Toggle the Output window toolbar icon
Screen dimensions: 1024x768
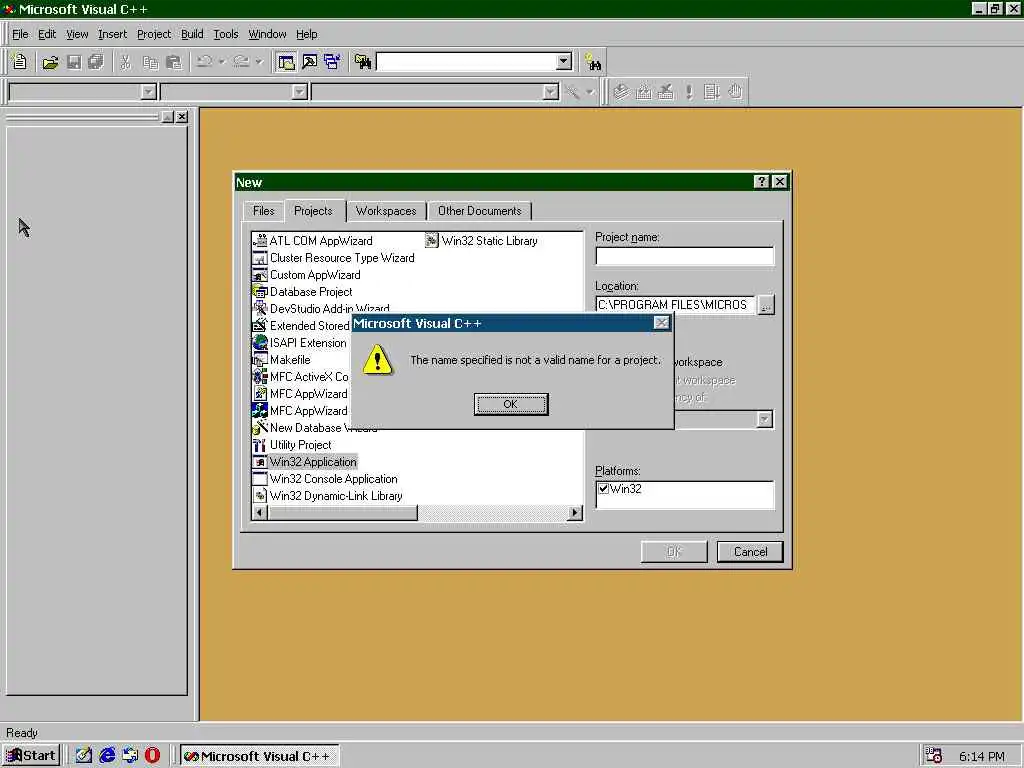tap(310, 62)
